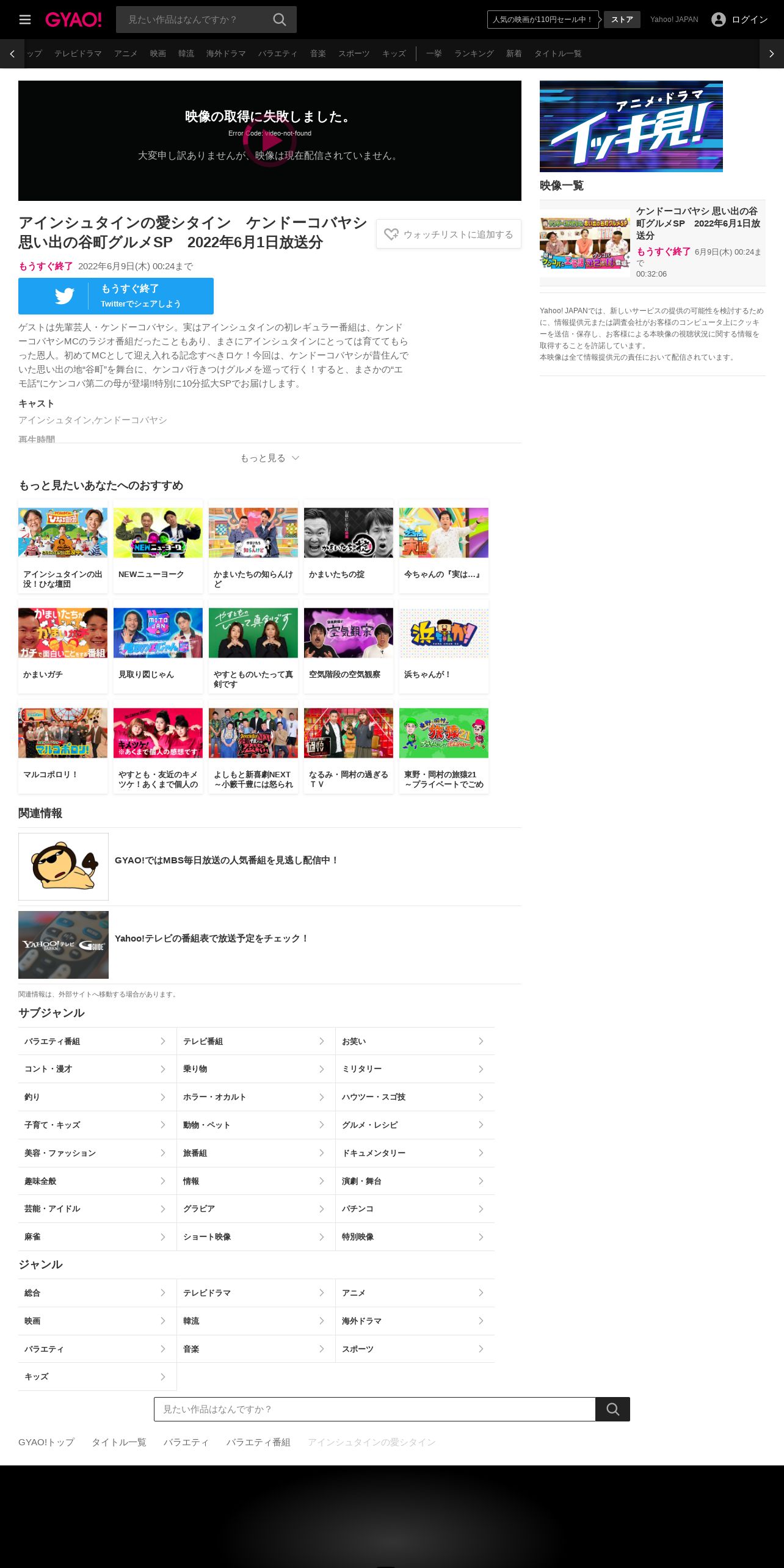The width and height of the screenshot is (784, 1568).
Task: Open テレビ番組 subgenre row
Action: [256, 1041]
